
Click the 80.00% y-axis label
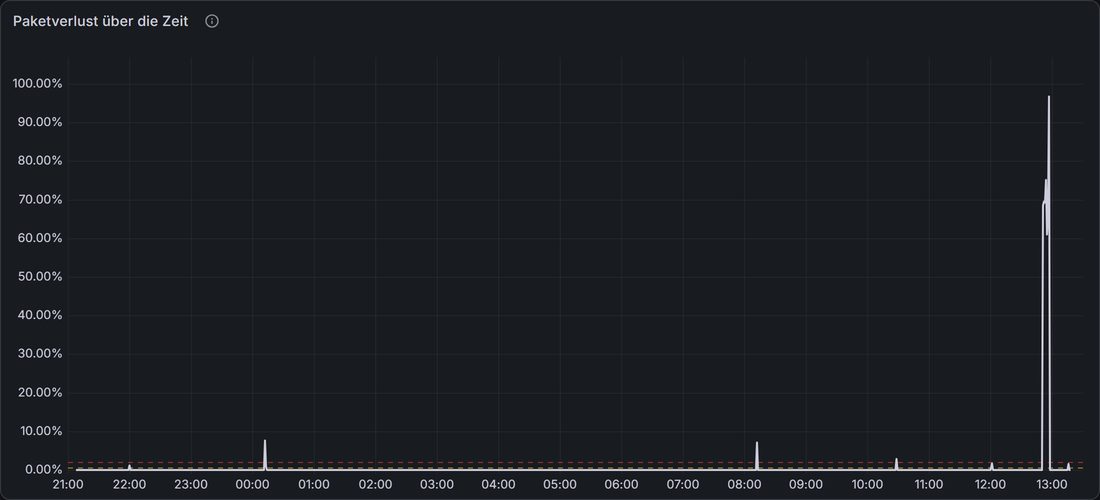tap(40, 161)
